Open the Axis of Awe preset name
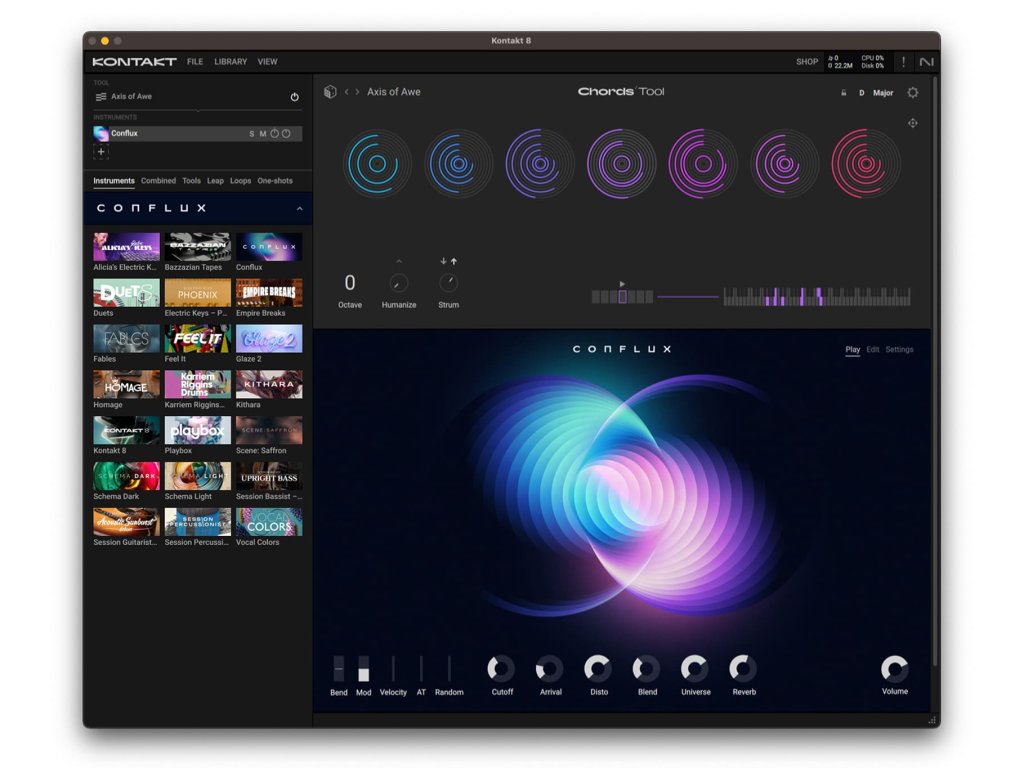This screenshot has height=768, width=1024. click(x=394, y=92)
